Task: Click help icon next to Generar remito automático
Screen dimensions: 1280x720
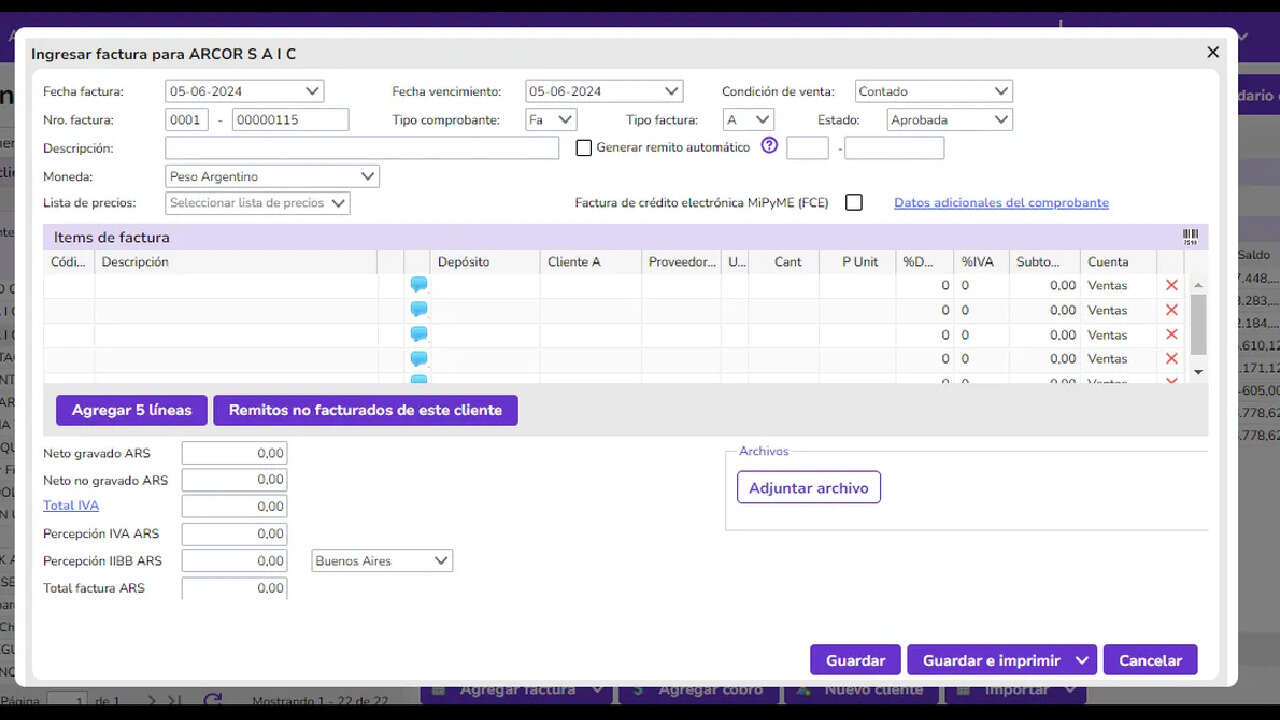Action: tap(769, 146)
